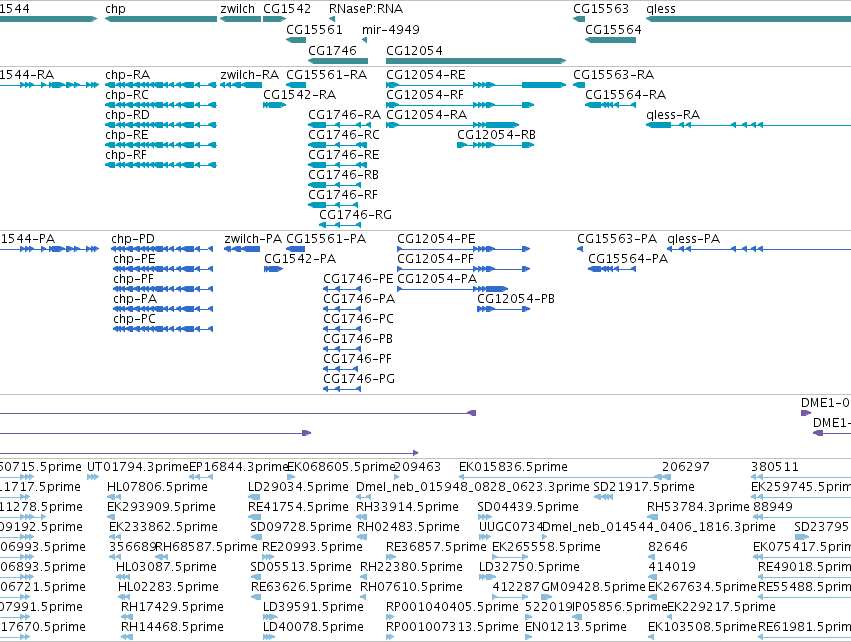Click the chp-RF transcript label
The height and width of the screenshot is (642, 851).
126,155
